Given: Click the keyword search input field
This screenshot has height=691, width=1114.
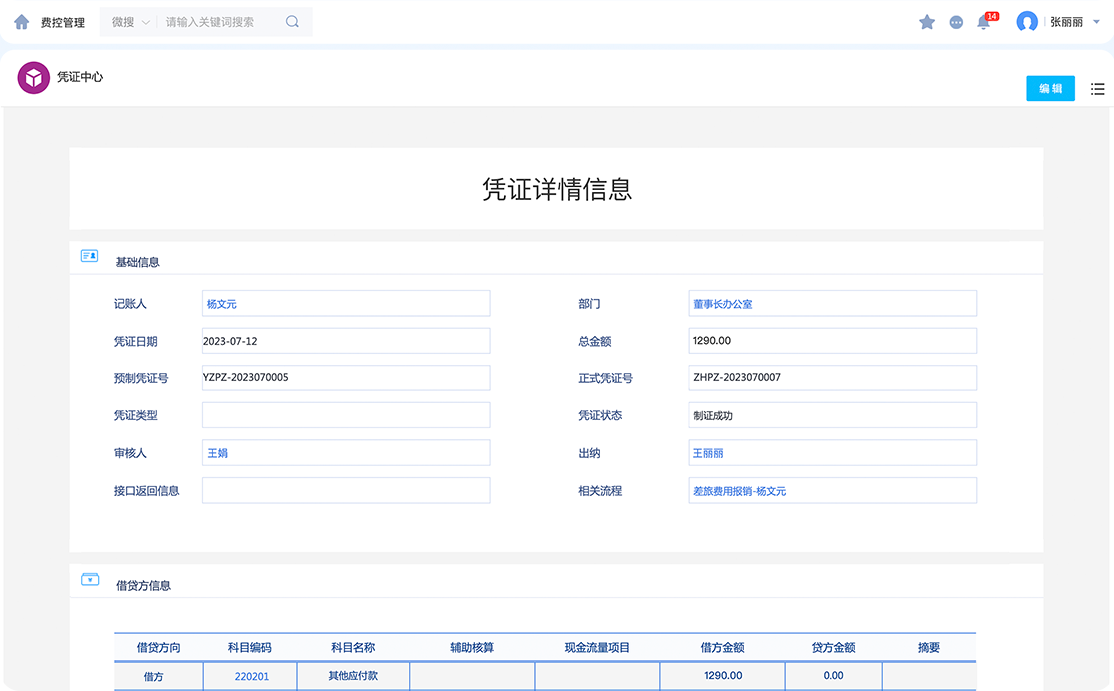Looking at the screenshot, I should 220,22.
